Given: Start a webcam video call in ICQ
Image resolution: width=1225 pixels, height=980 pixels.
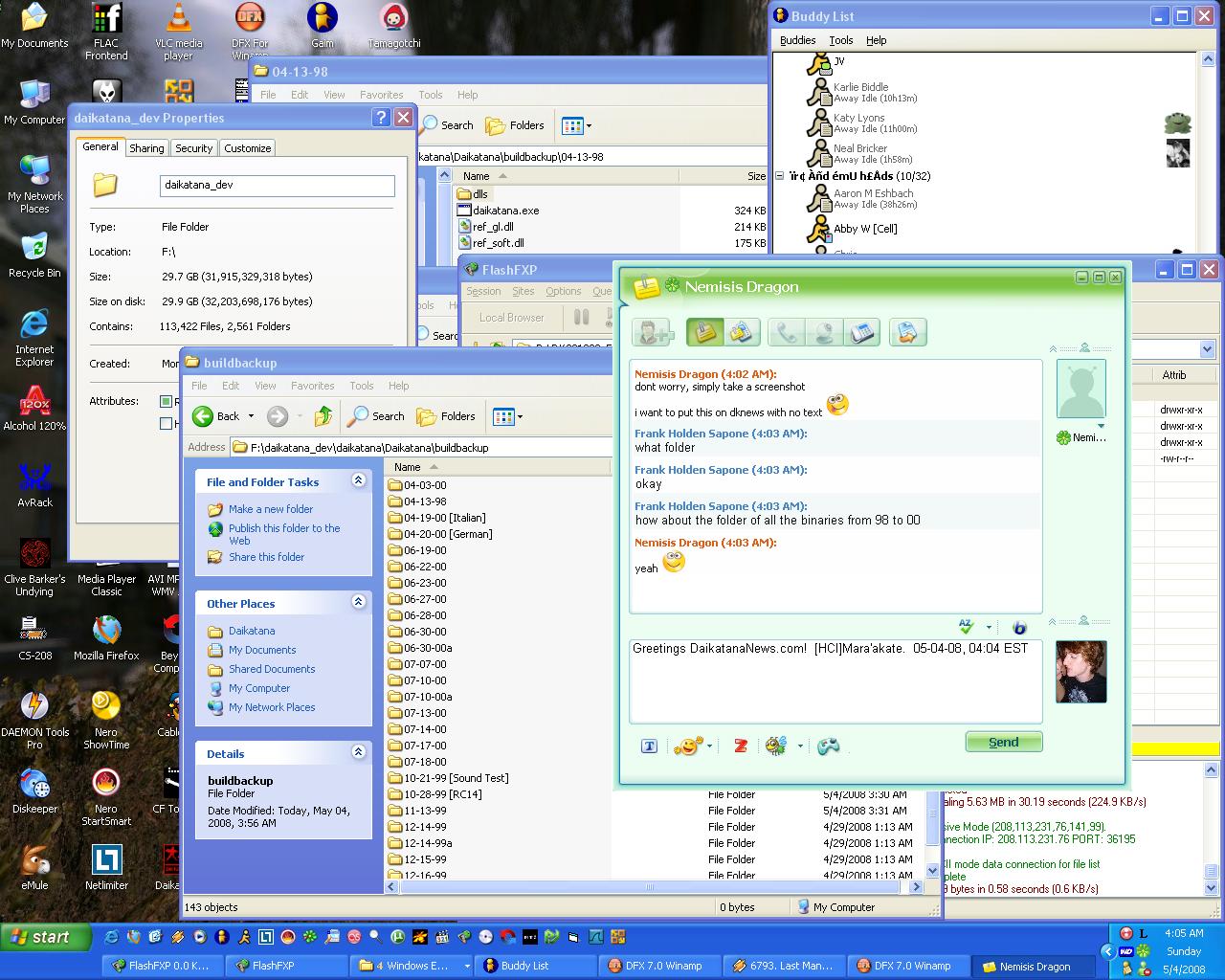Looking at the screenshot, I should tap(824, 332).
